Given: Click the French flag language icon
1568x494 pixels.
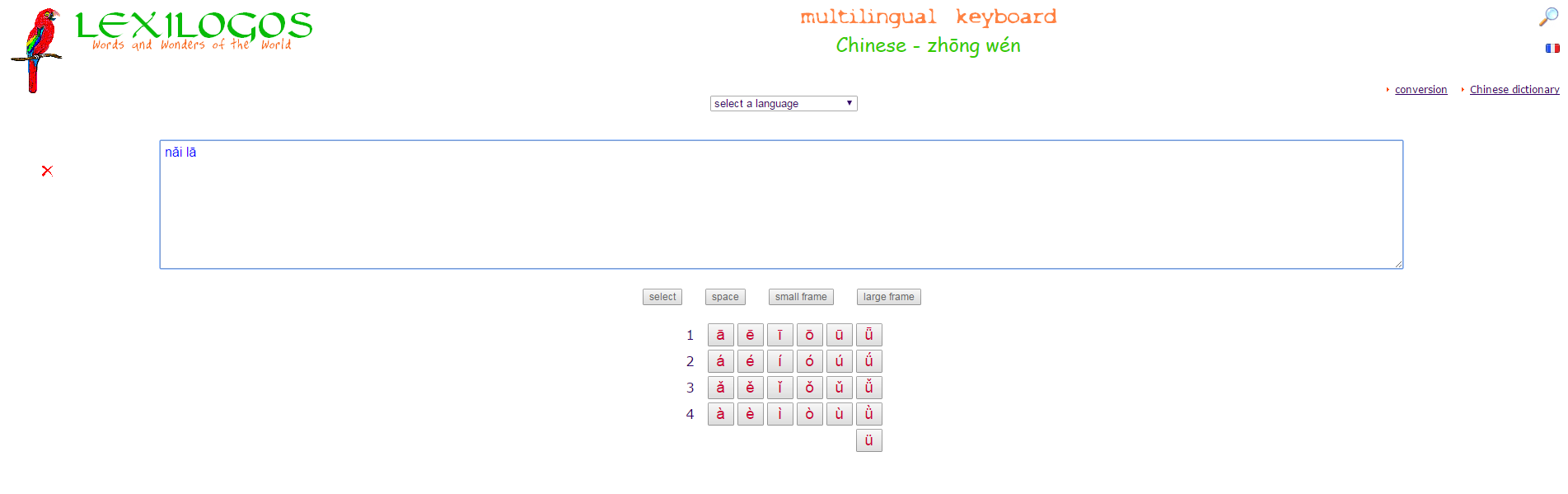Looking at the screenshot, I should pos(1552,49).
